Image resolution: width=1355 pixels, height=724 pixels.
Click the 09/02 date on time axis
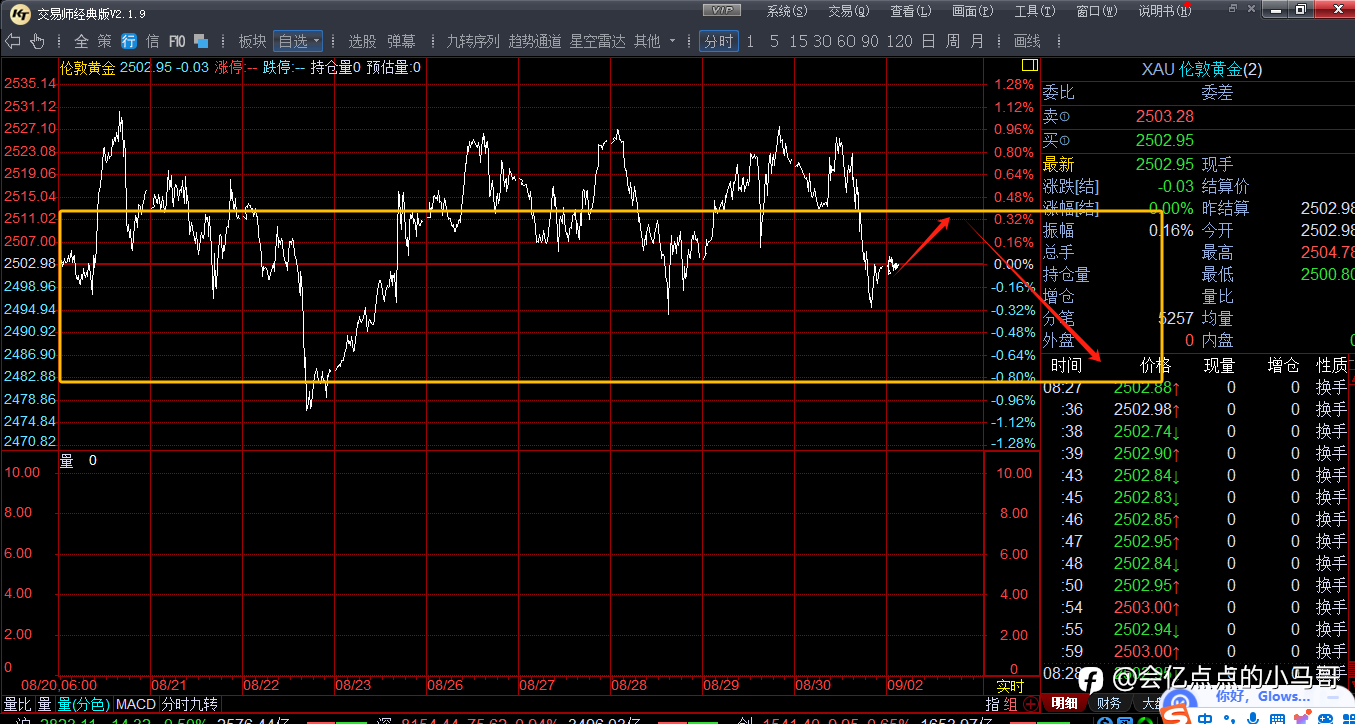pos(906,685)
